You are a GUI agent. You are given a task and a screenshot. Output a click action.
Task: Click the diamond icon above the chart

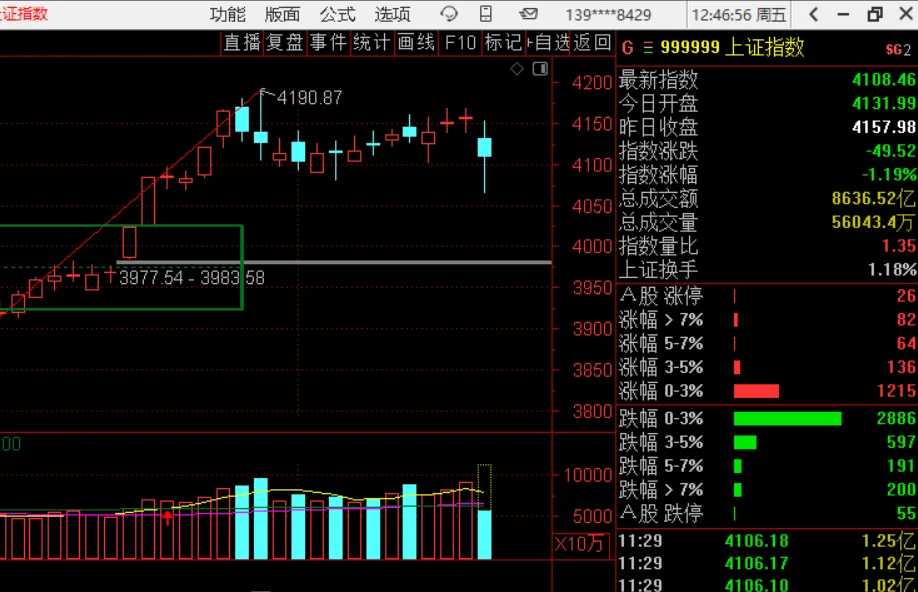point(516,69)
